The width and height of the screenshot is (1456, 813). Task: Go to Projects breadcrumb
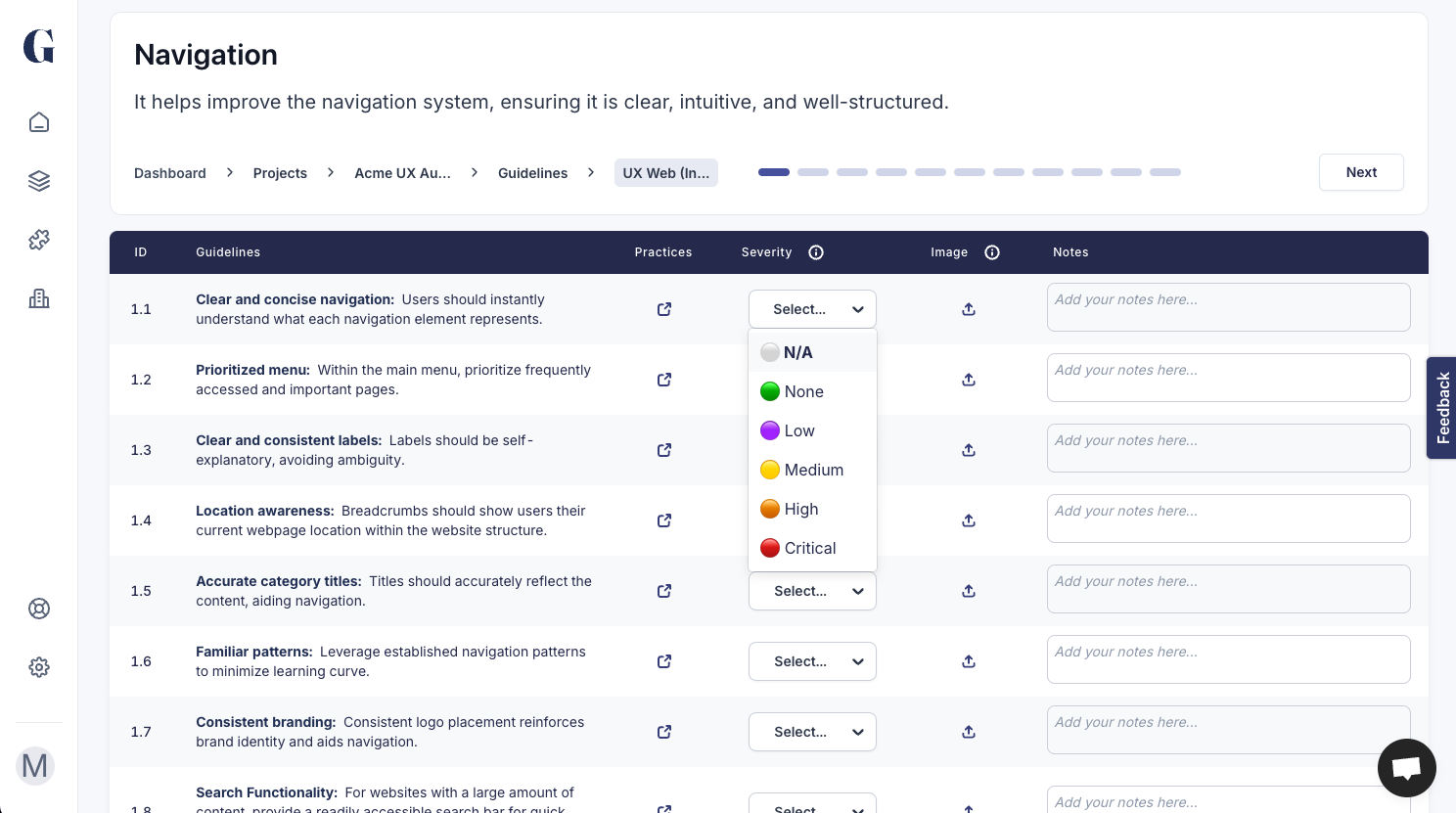coord(280,173)
